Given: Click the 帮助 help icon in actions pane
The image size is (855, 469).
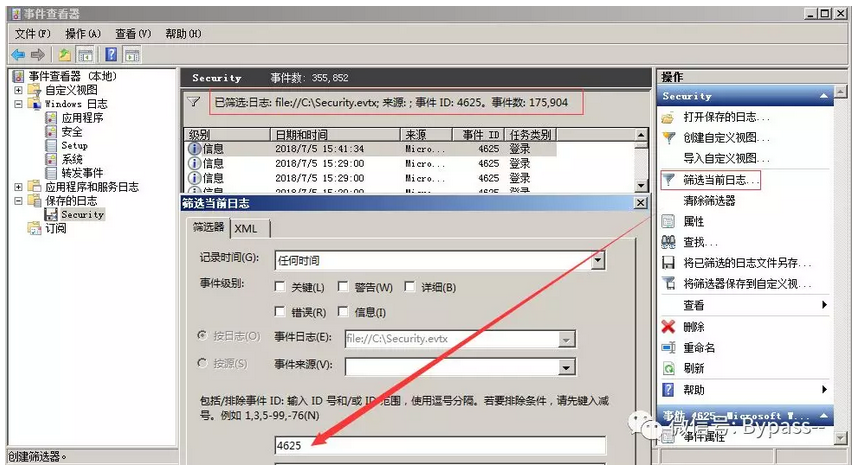Looking at the screenshot, I should click(x=668, y=389).
